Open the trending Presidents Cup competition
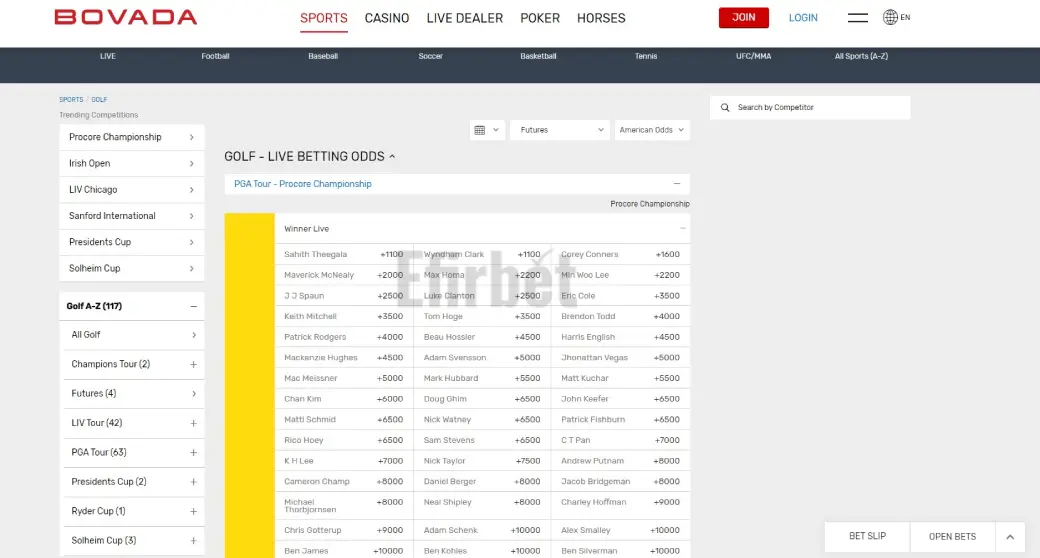Screen dimensions: 1040x558 pyautogui.click(x=131, y=242)
